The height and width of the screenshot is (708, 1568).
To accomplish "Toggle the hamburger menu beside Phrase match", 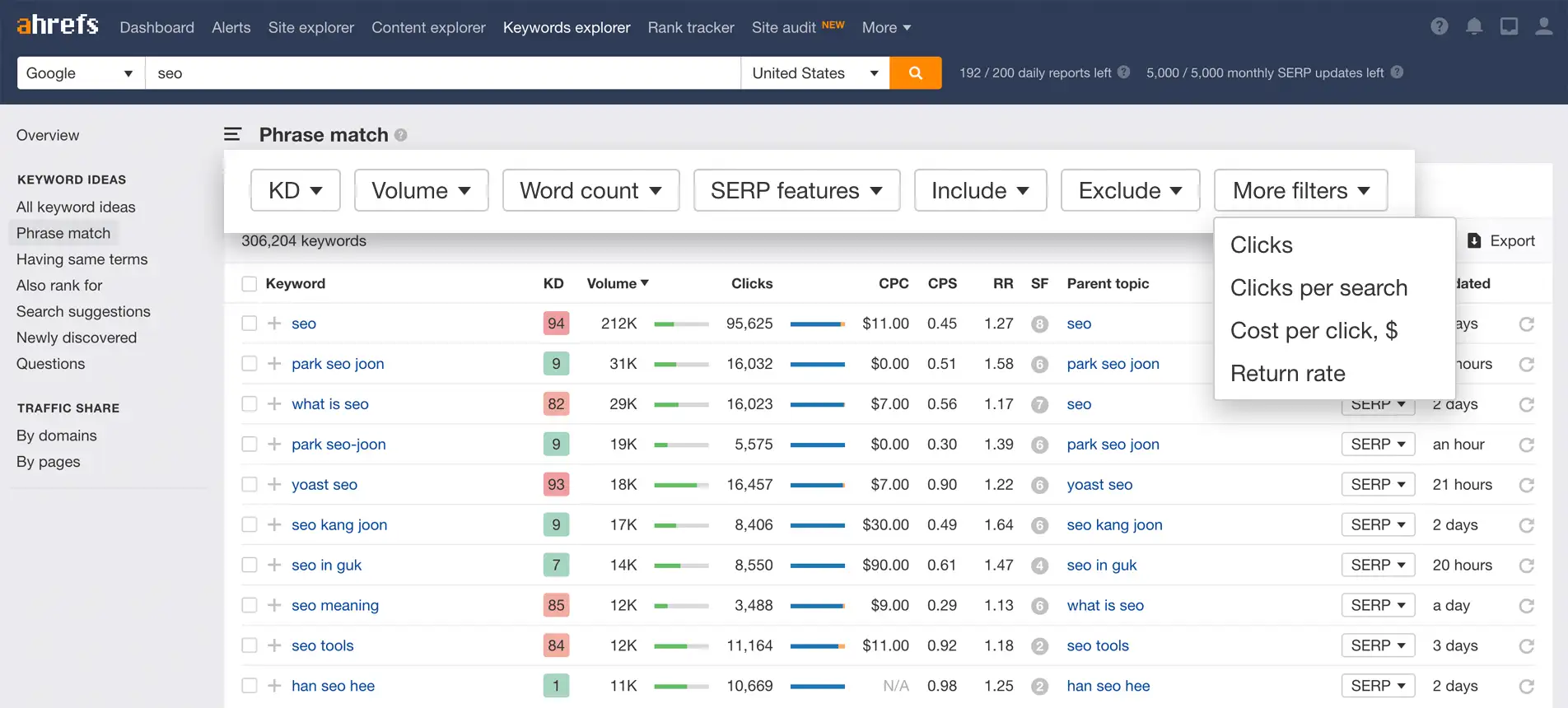I will coord(233,134).
